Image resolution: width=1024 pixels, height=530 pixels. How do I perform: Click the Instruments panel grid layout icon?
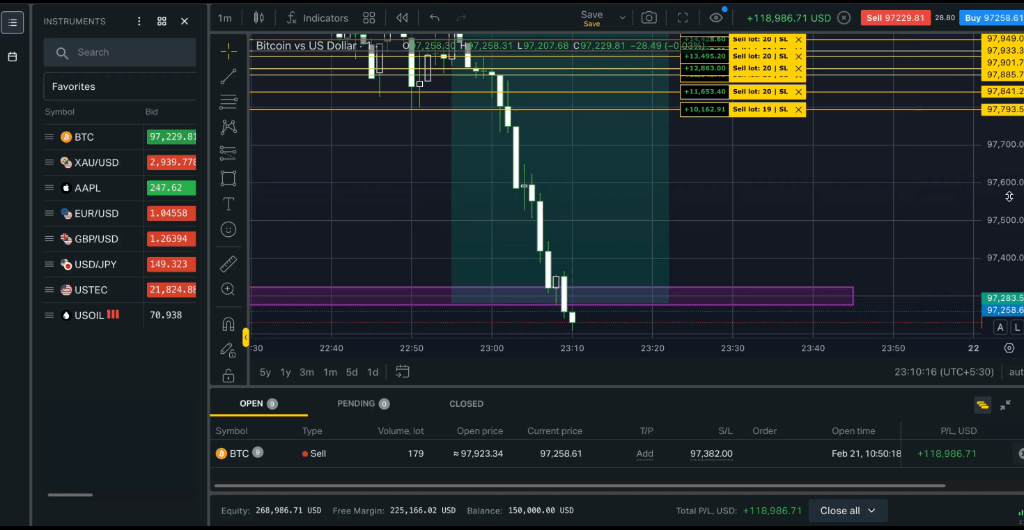pyautogui.click(x=162, y=22)
